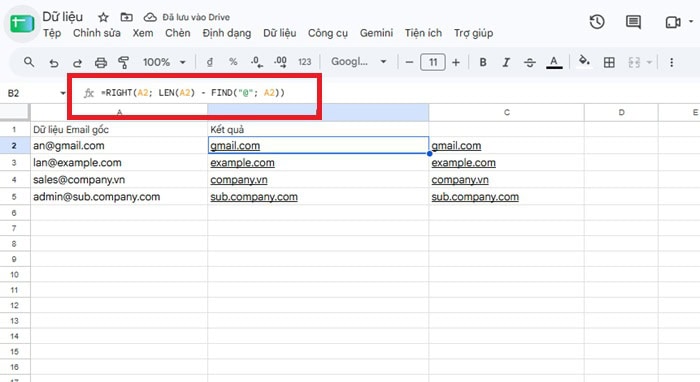
Task: Open the Gemini menu
Action: 376,33
